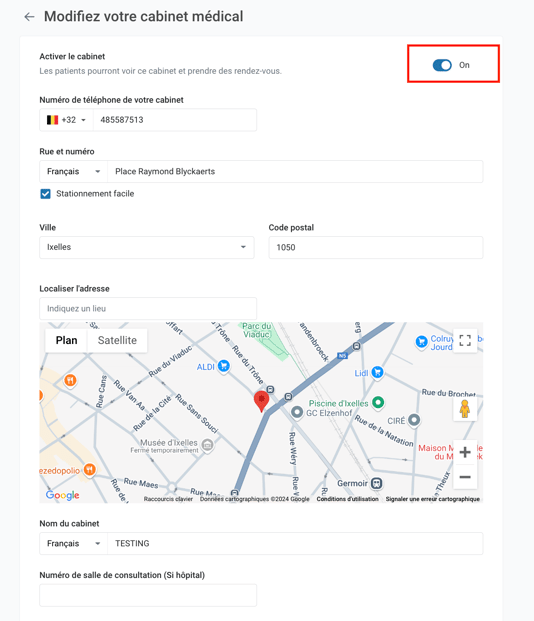
Task: Open the Français language dropdown for street
Action: click(73, 171)
